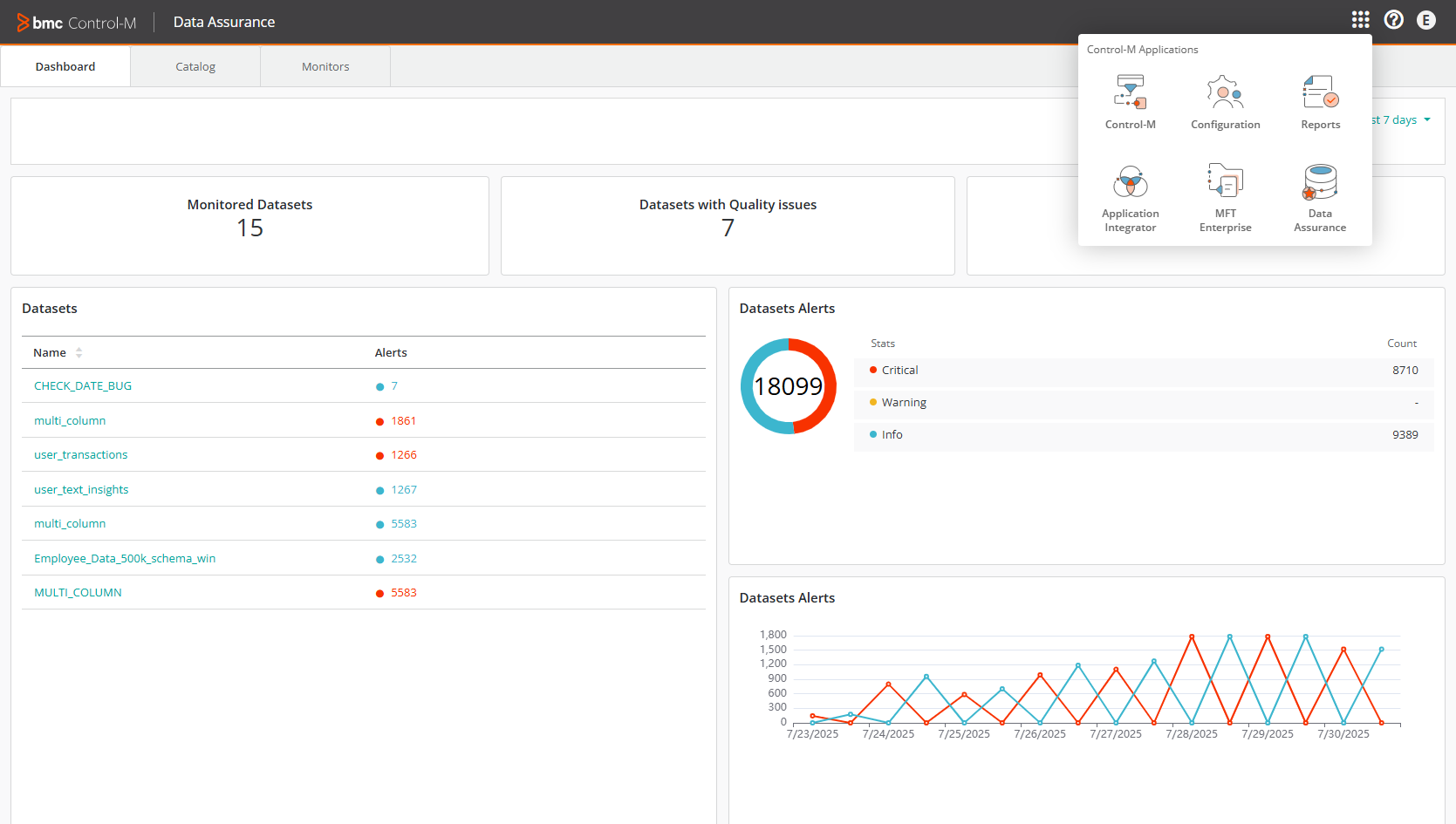Click the red Critical legend dot

point(873,371)
